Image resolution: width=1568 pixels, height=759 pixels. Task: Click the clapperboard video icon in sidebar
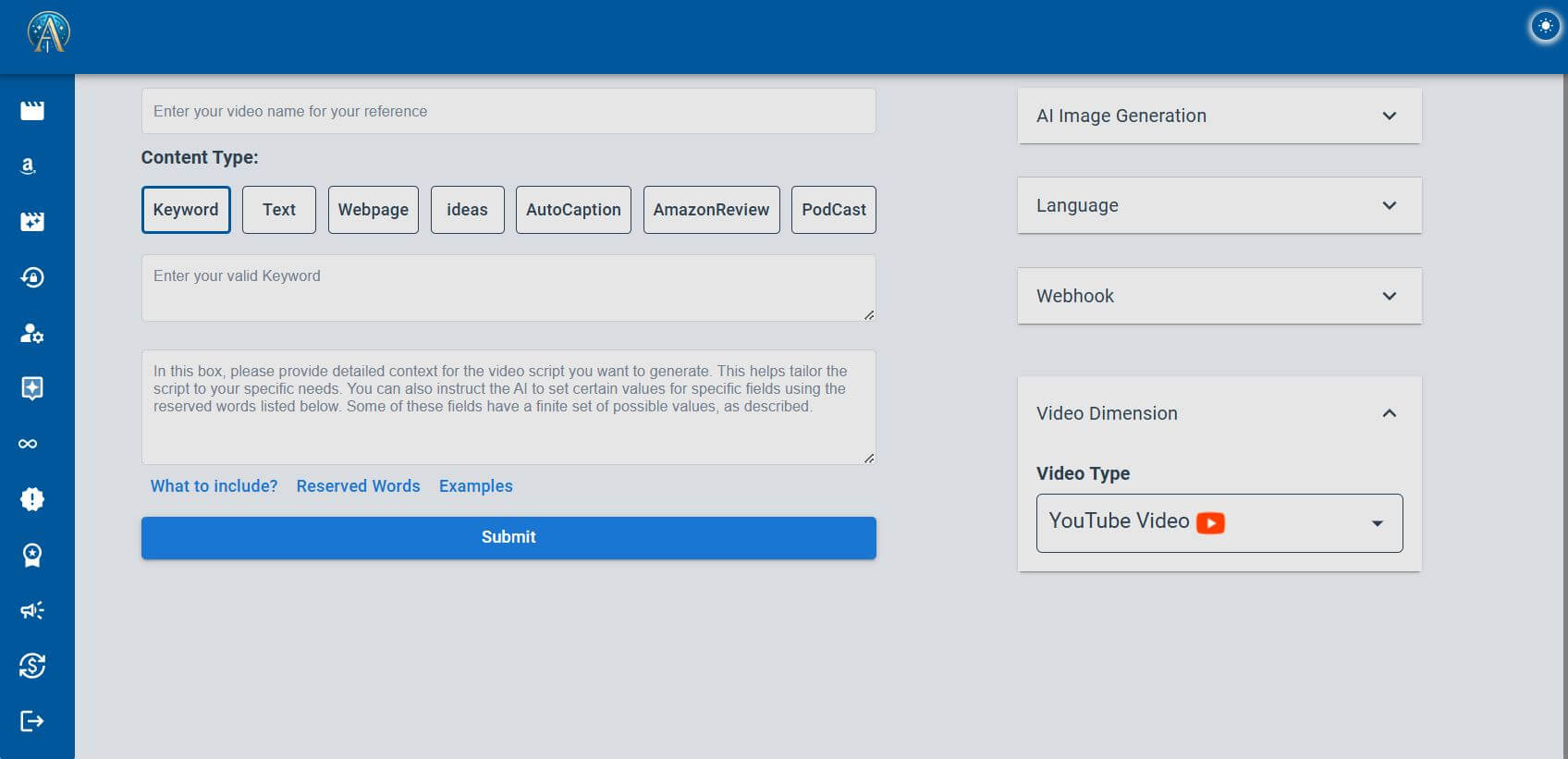[32, 111]
